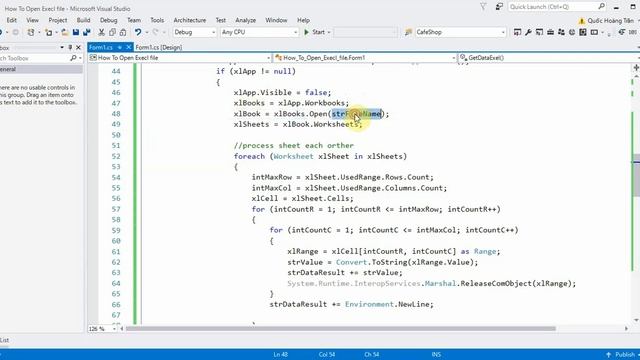Open the Team menu
The height and width of the screenshot is (360, 640).
point(134,20)
